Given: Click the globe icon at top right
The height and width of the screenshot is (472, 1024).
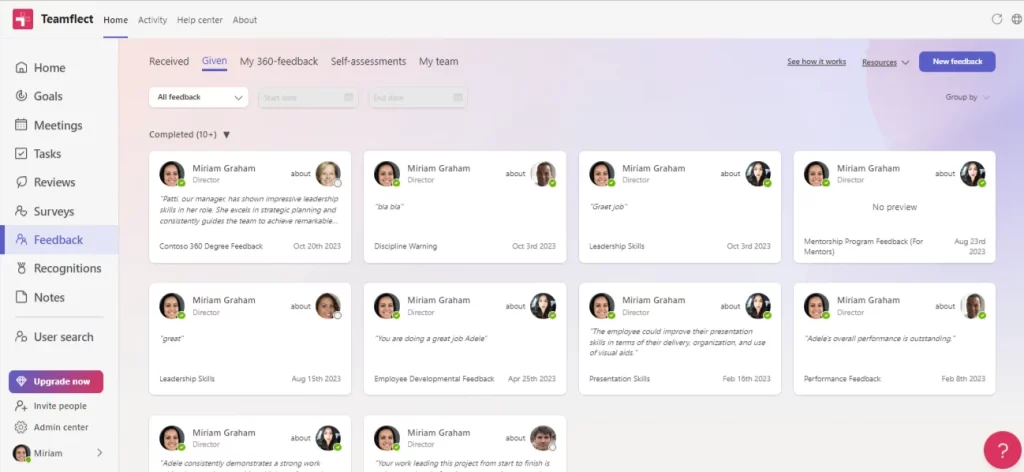Looking at the screenshot, I should pyautogui.click(x=1017, y=19).
